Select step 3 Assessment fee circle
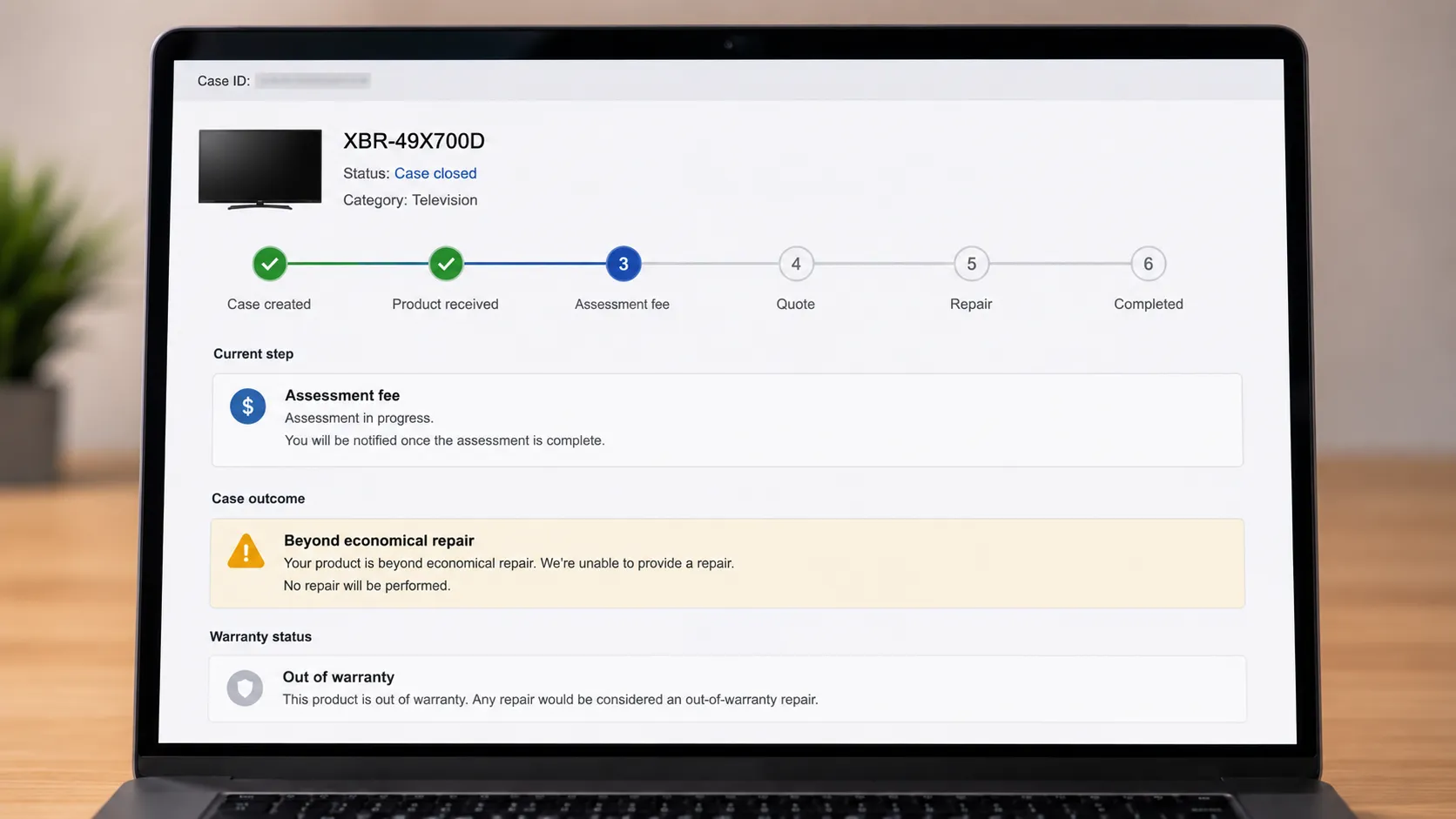The width and height of the screenshot is (1456, 819). click(624, 264)
